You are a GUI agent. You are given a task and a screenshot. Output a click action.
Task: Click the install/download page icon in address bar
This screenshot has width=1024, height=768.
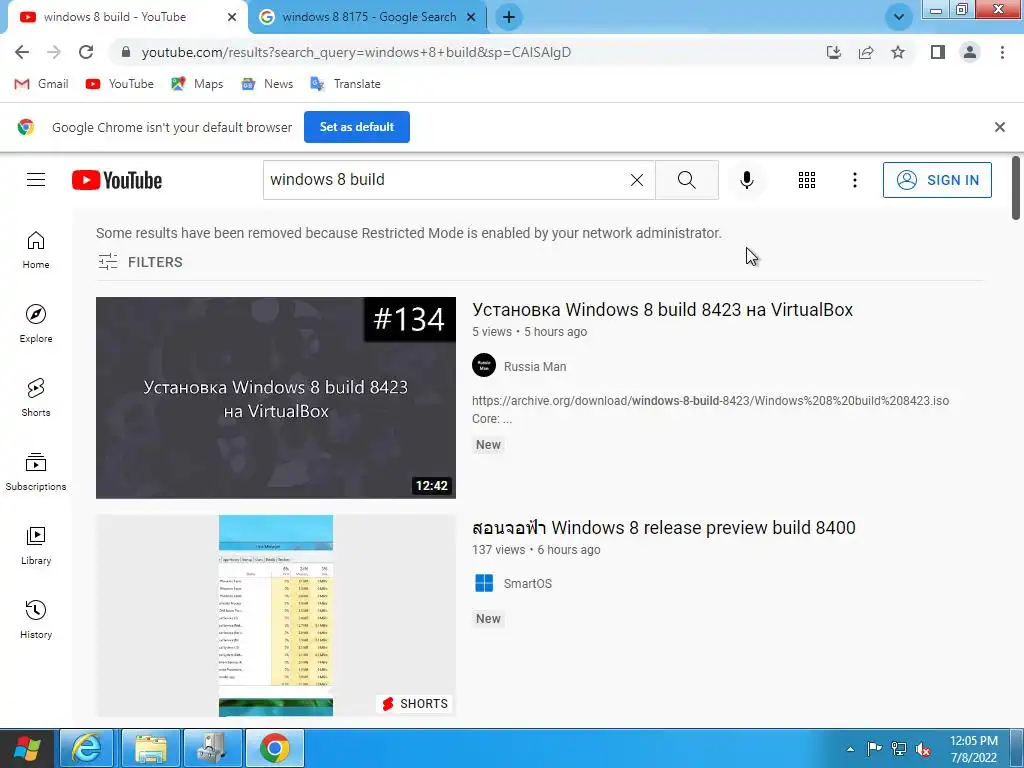click(x=834, y=52)
